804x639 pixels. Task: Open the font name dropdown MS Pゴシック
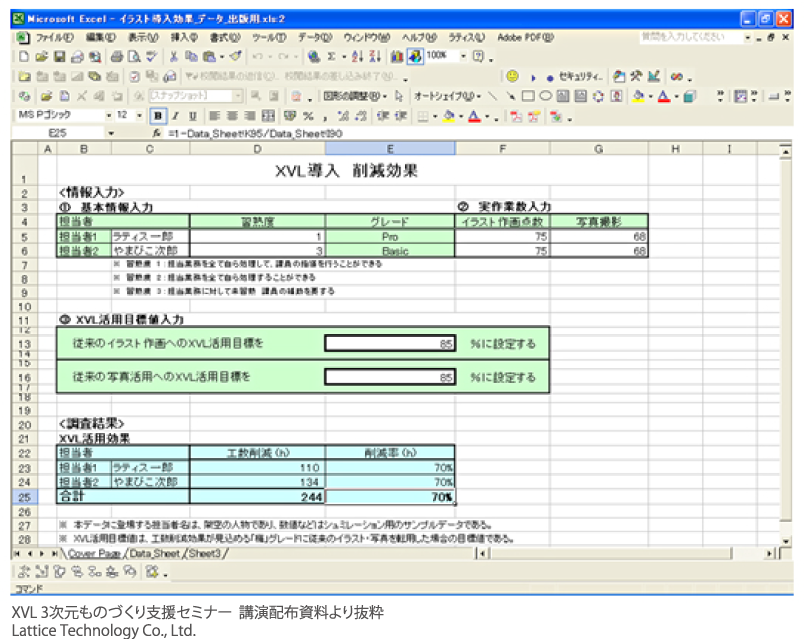tap(109, 116)
